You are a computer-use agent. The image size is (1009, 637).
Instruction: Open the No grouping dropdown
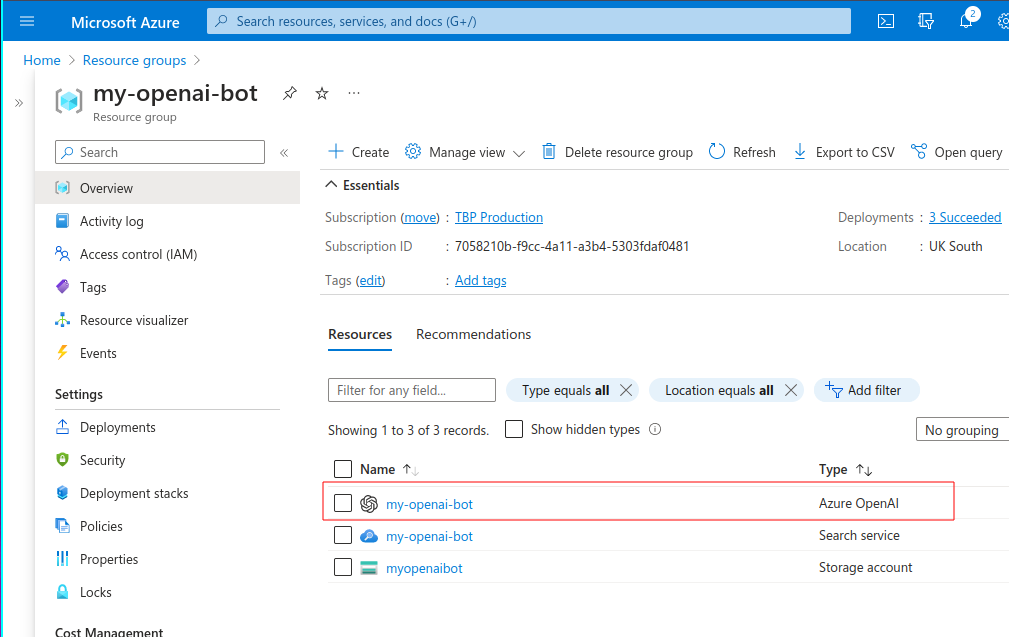(962, 430)
